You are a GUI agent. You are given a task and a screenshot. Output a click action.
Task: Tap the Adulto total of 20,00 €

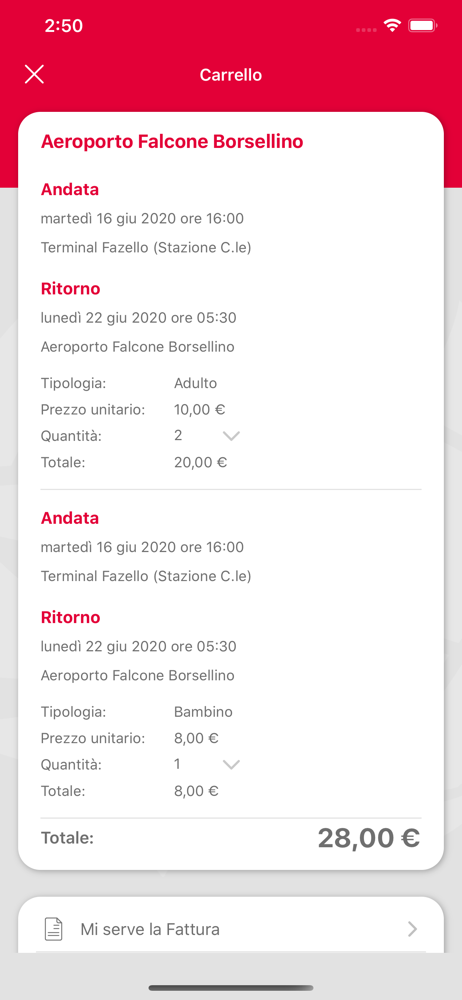tap(200, 462)
